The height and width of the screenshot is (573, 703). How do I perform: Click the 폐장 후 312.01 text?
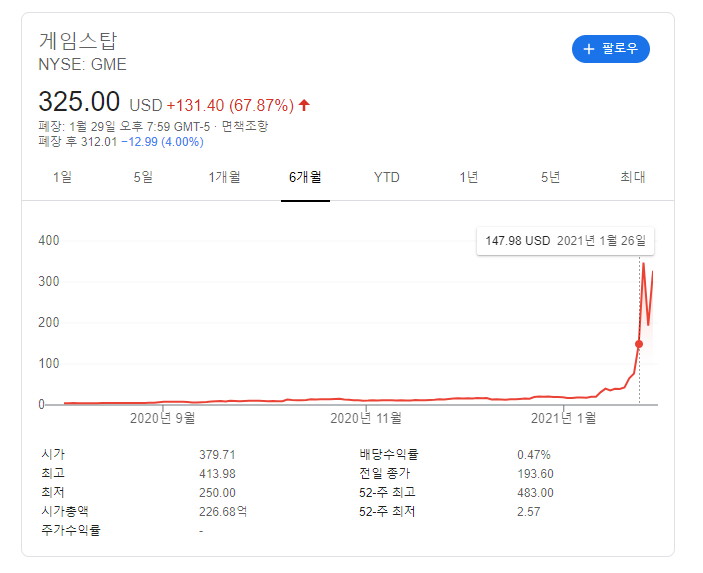(78, 142)
